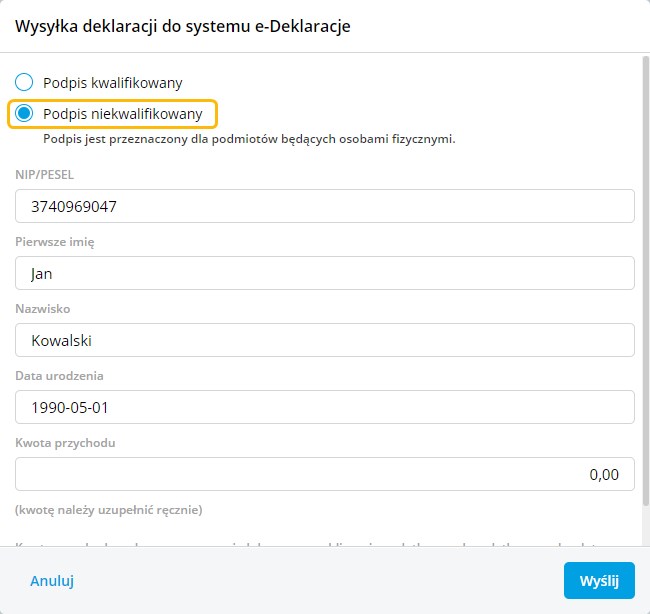
Task: Click the 'Podpis niekwalifikowany' label text
Action: [122, 114]
